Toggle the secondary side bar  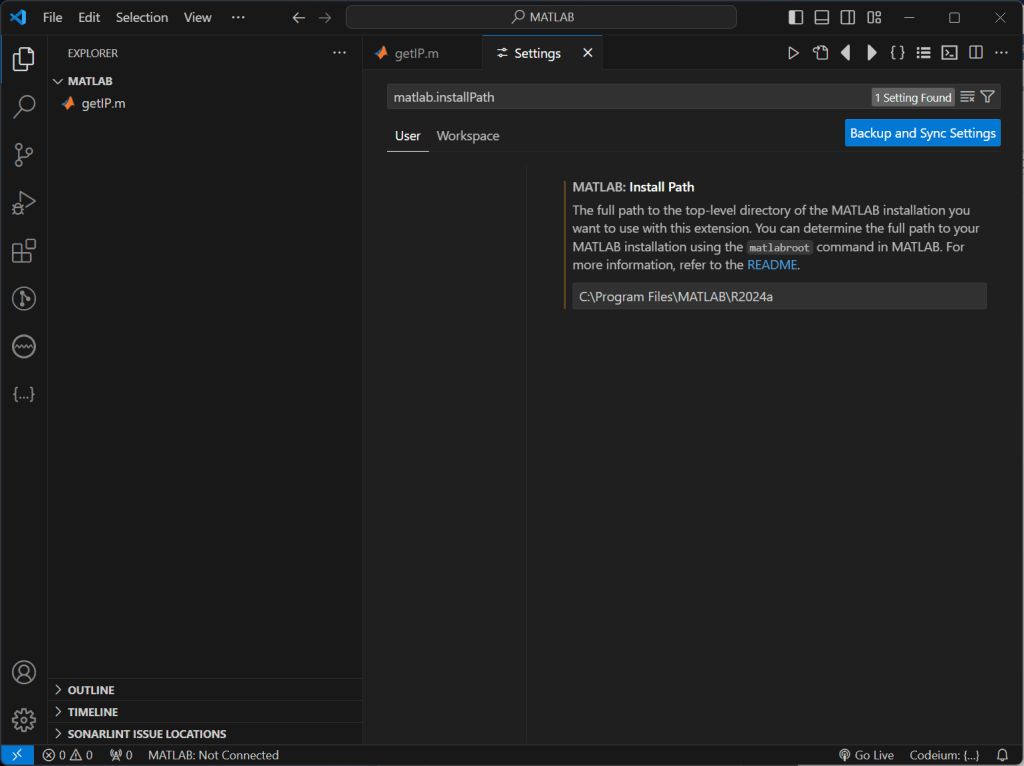click(848, 18)
